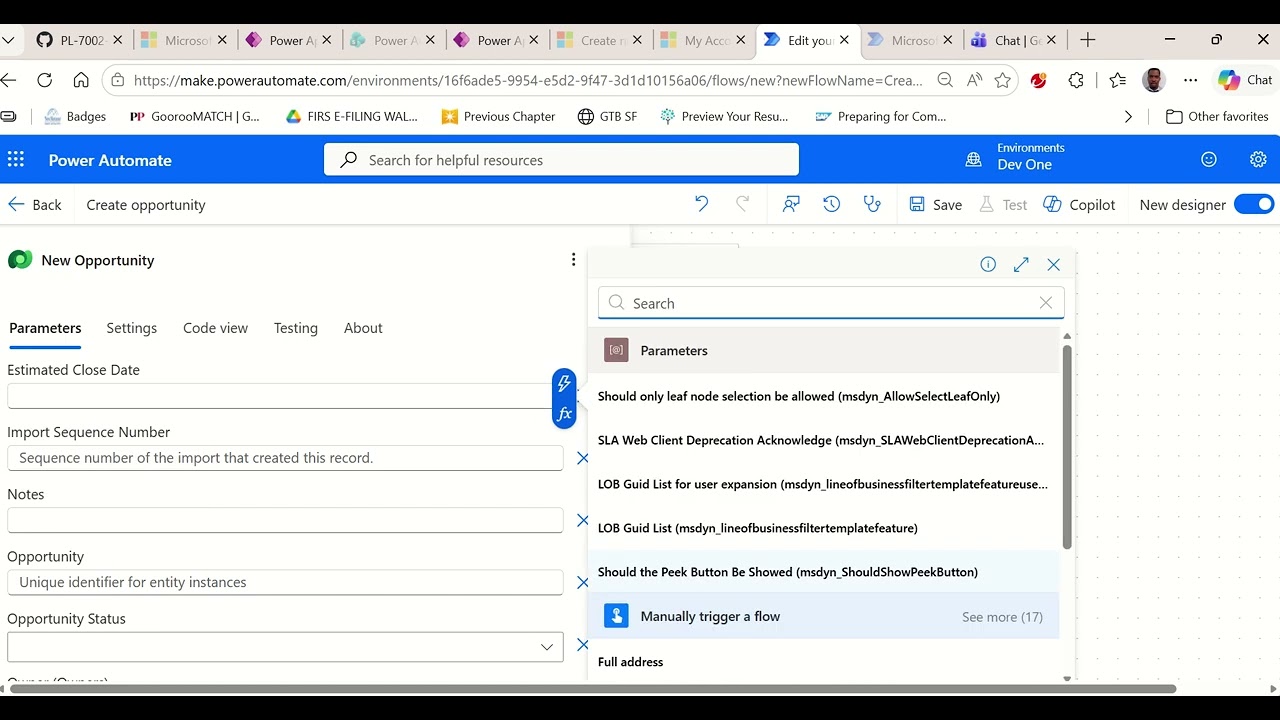Clear the dynamic content search box

tap(1046, 303)
